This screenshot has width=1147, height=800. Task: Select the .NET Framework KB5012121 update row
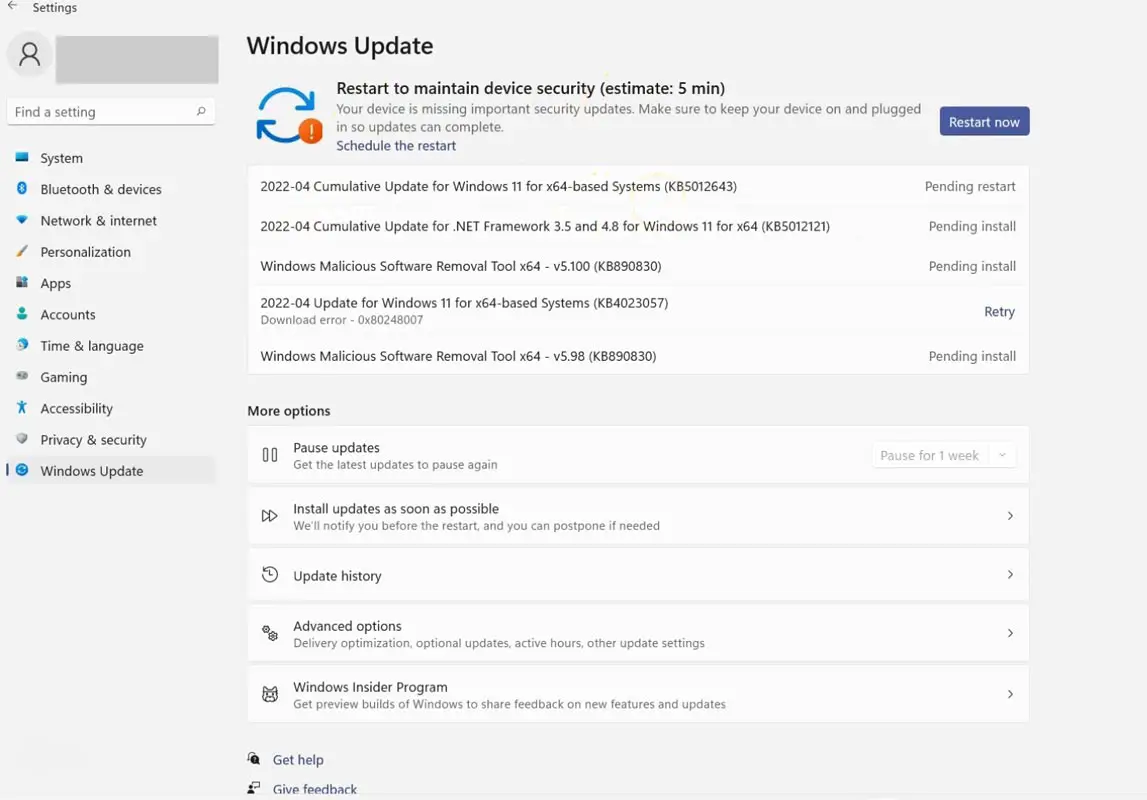(638, 227)
